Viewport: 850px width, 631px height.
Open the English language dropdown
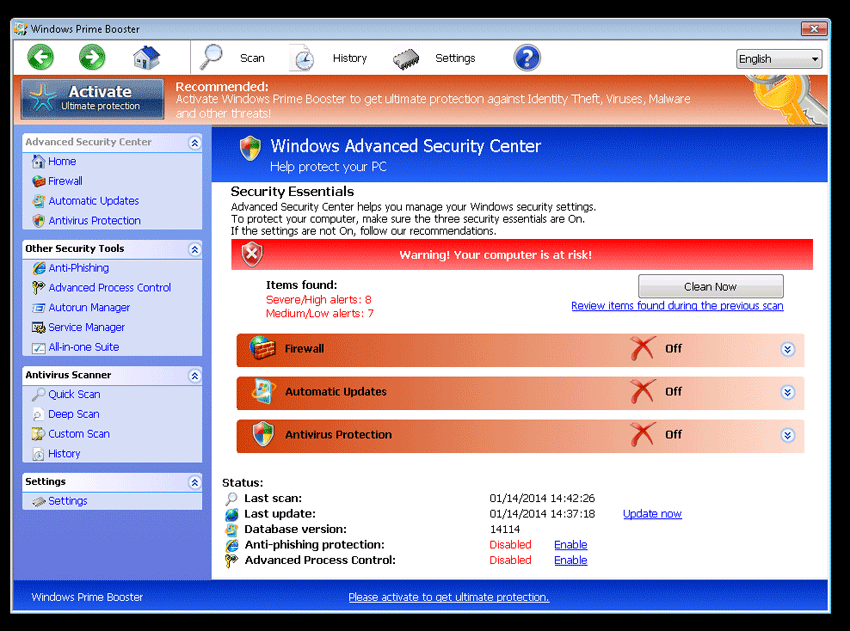pyautogui.click(x=778, y=59)
